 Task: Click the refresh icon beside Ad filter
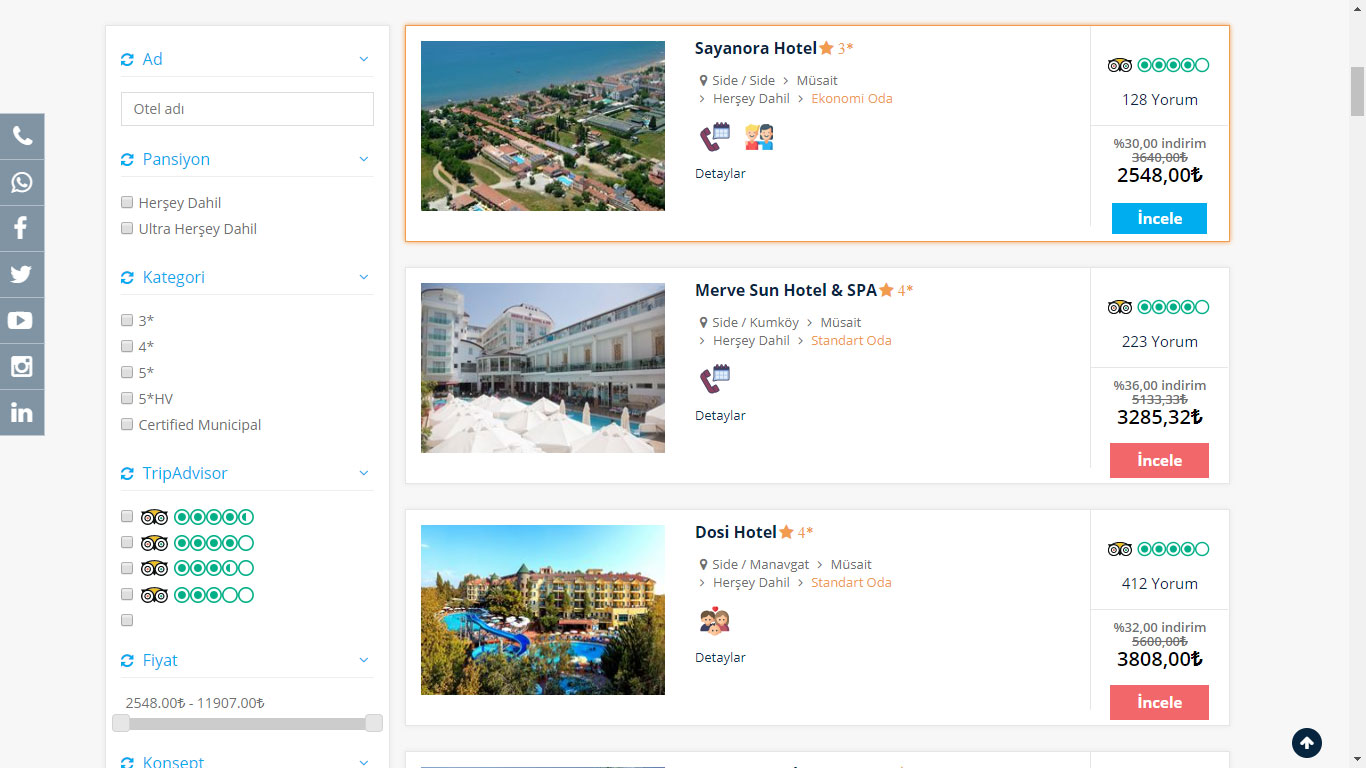[127, 60]
